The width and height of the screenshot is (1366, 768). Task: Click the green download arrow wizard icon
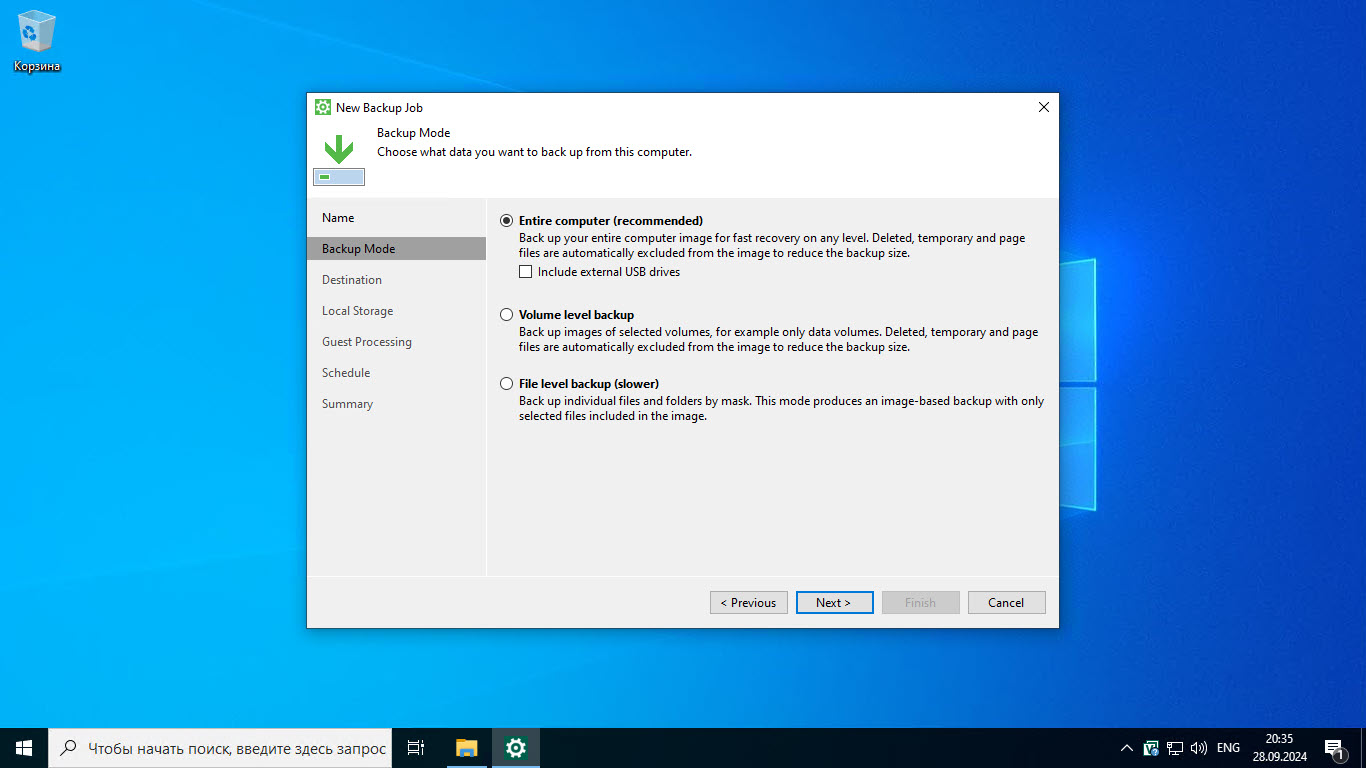point(339,158)
